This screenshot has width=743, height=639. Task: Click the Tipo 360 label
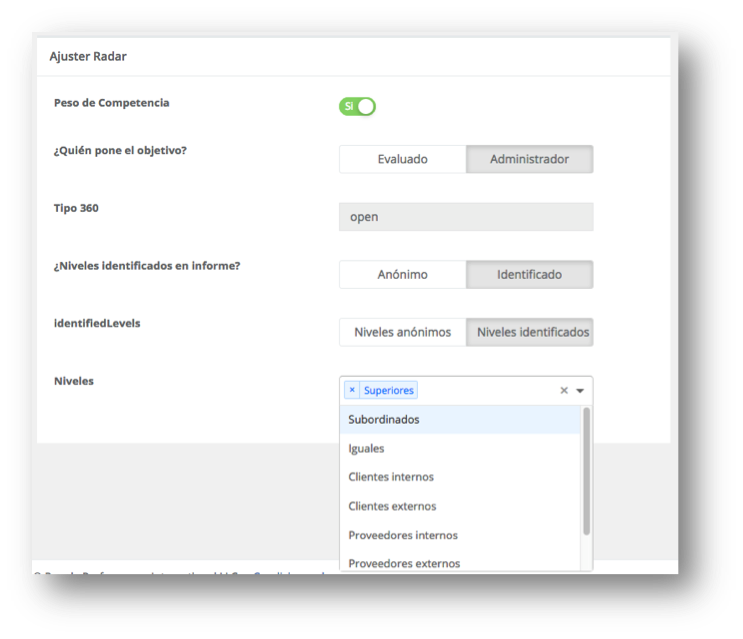click(76, 208)
